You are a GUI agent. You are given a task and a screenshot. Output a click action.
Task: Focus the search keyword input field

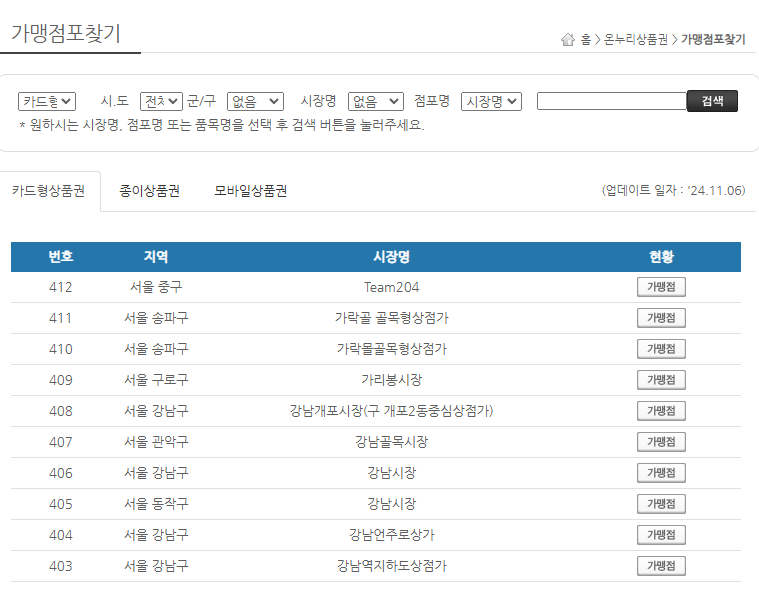[612, 101]
